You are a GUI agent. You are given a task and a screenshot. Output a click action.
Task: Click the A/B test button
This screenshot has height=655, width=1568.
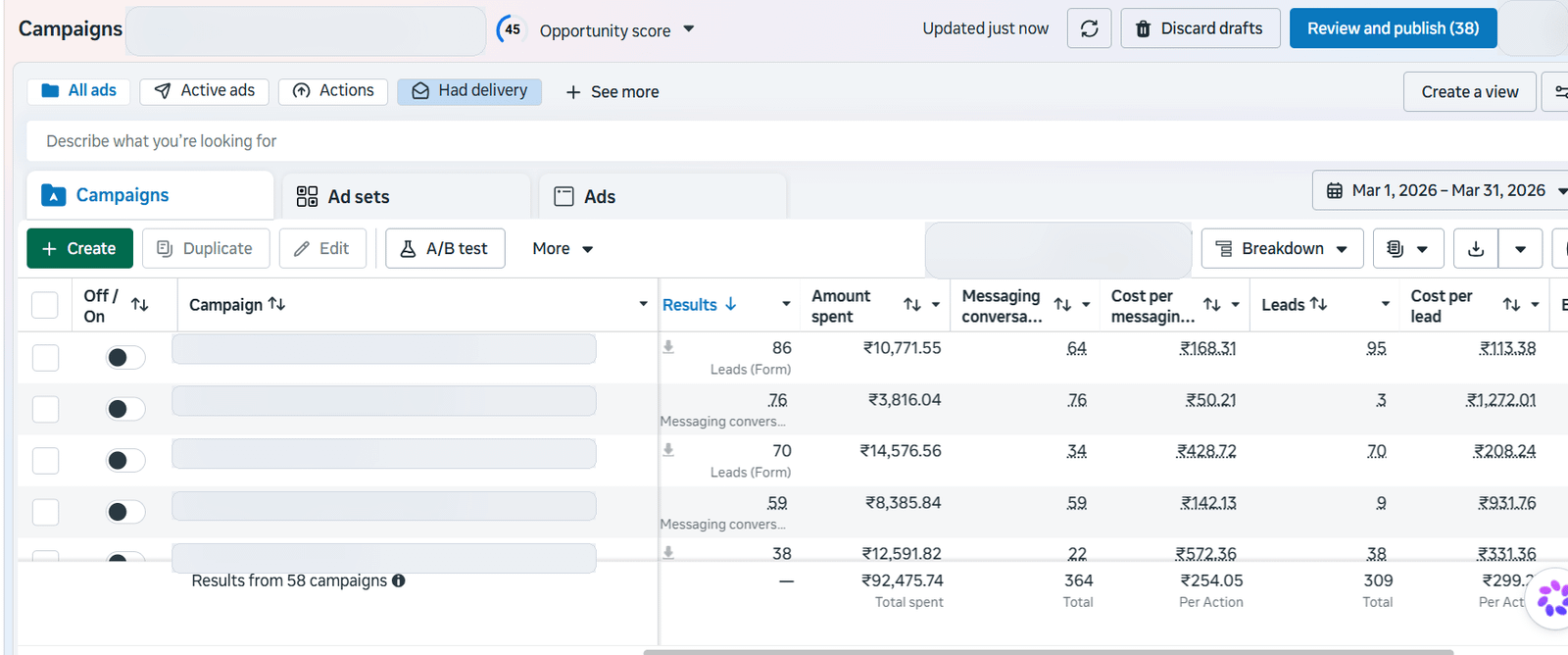coord(445,249)
